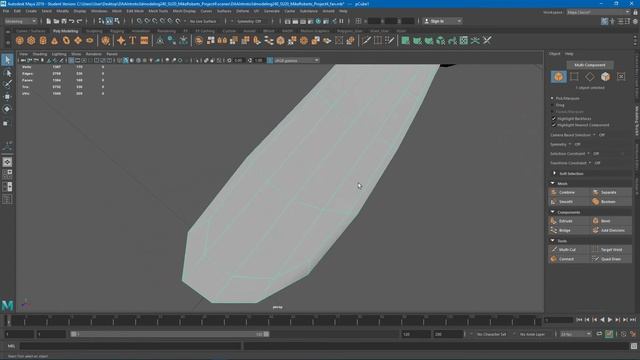Open the Sign In dropdown
Screen dimensions: 640x360
tap(442, 21)
